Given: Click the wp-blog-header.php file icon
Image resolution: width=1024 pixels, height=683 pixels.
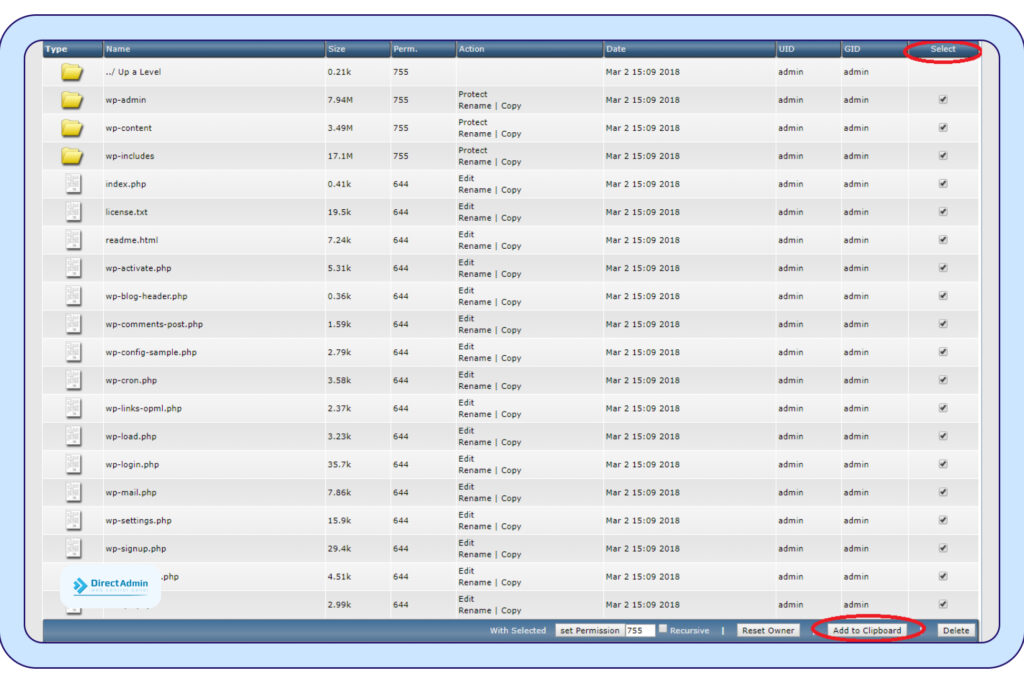Looking at the screenshot, I should click(x=73, y=296).
